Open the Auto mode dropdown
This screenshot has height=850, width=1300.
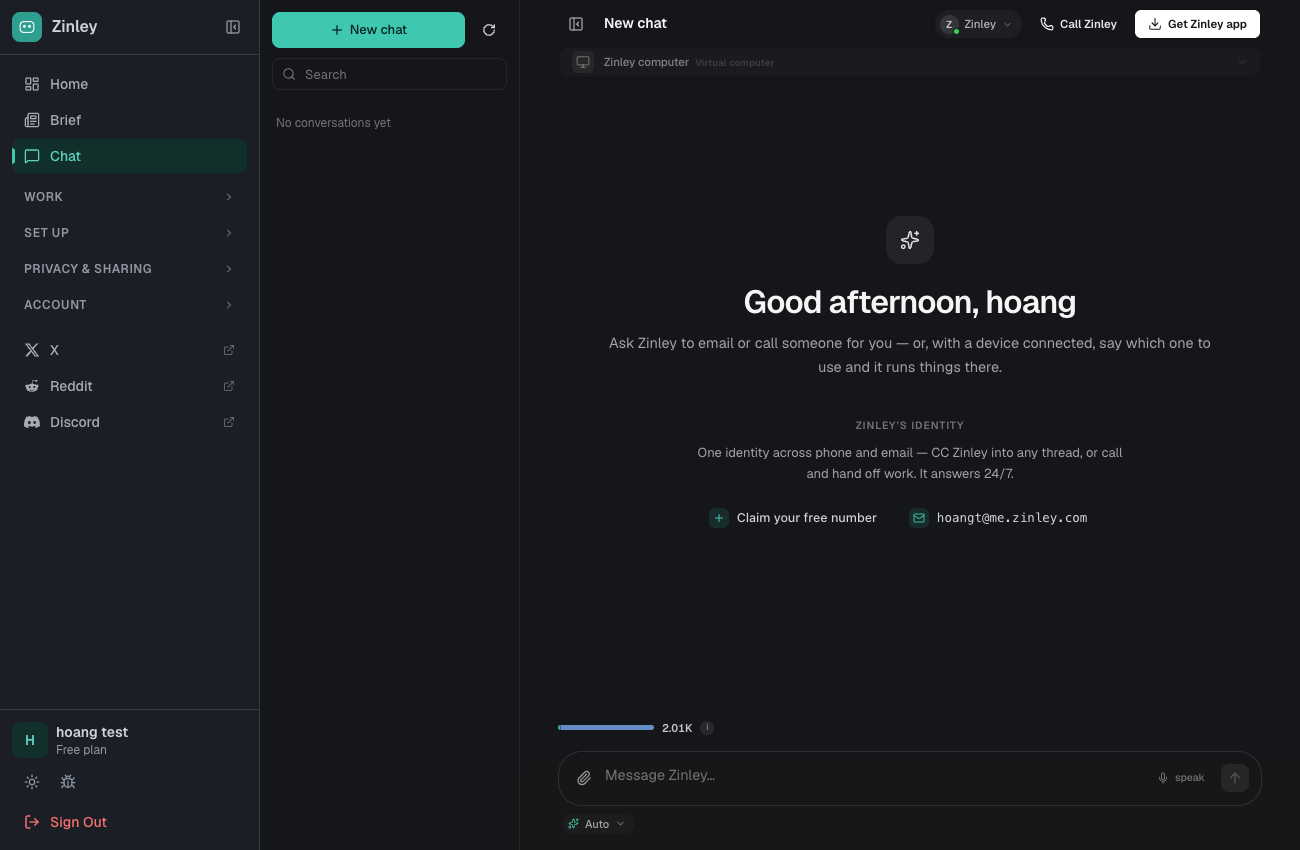(x=597, y=824)
